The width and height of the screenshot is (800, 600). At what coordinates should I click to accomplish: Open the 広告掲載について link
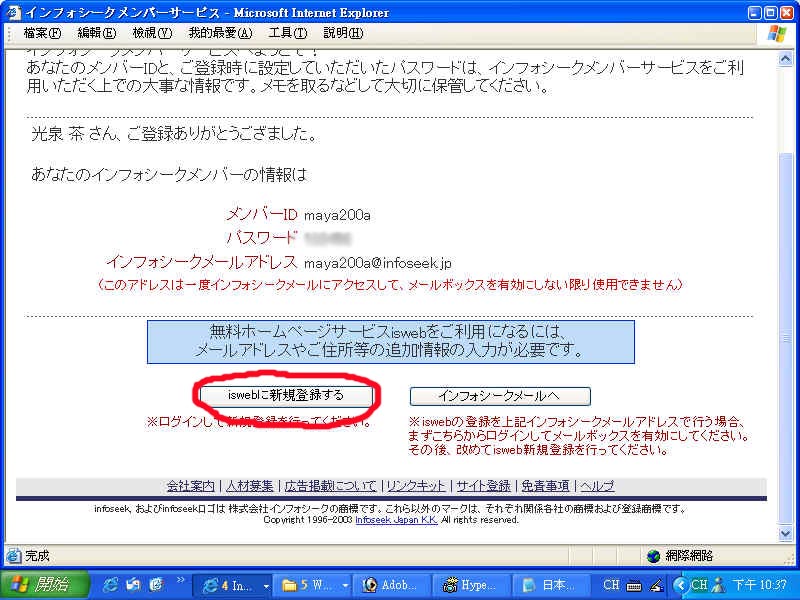pos(331,486)
